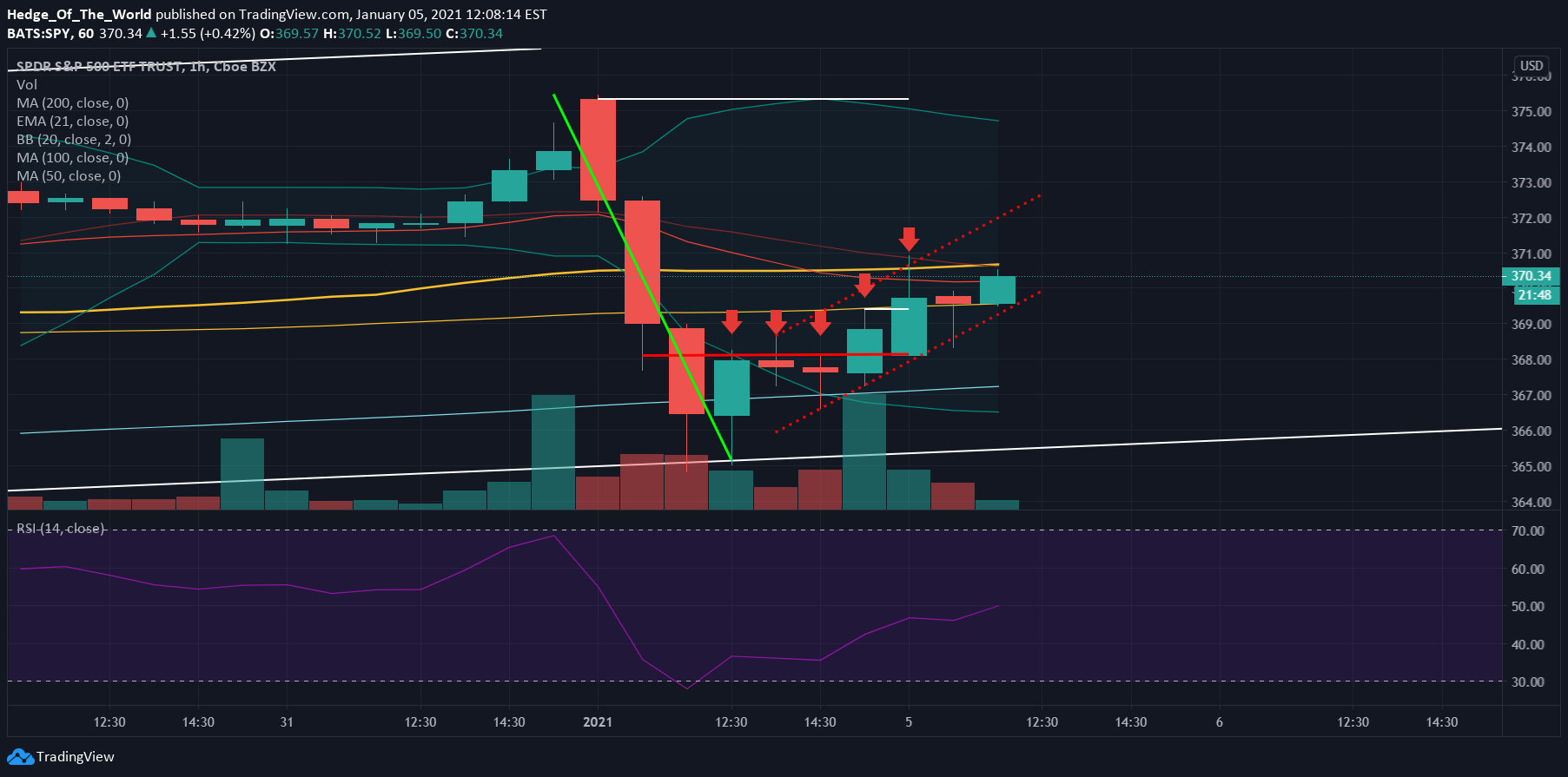Click the RSI 60.00 level label
This screenshot has height=777, width=1568.
pos(1527,569)
